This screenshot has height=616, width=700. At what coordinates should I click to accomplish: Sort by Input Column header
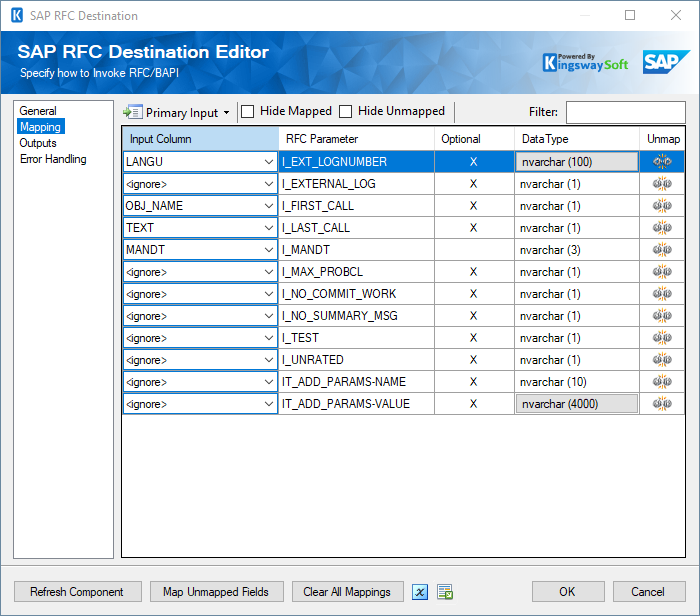point(200,139)
